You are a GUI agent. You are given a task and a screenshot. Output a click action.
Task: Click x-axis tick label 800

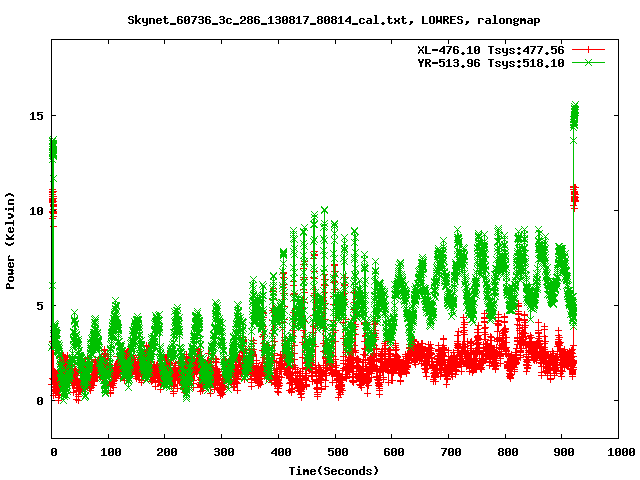[x=507, y=452]
